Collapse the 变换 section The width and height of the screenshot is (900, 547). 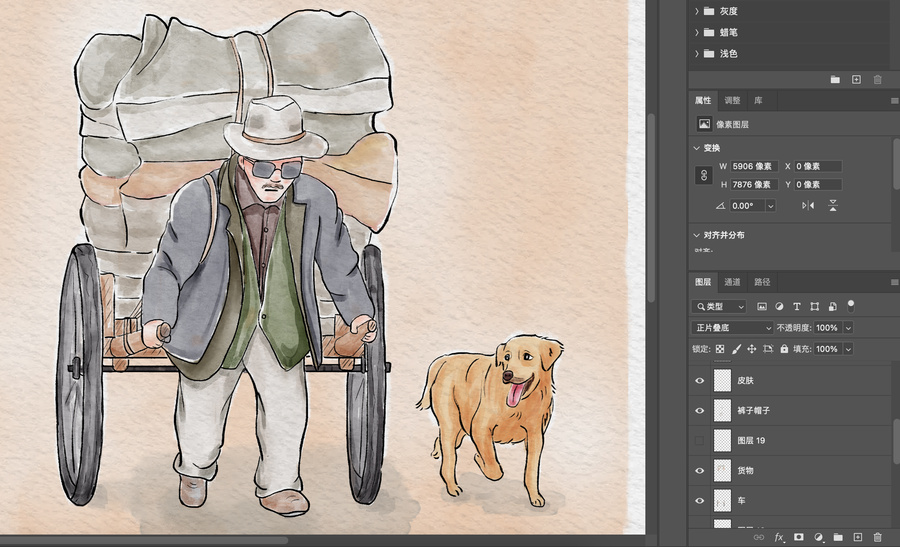[x=696, y=148]
